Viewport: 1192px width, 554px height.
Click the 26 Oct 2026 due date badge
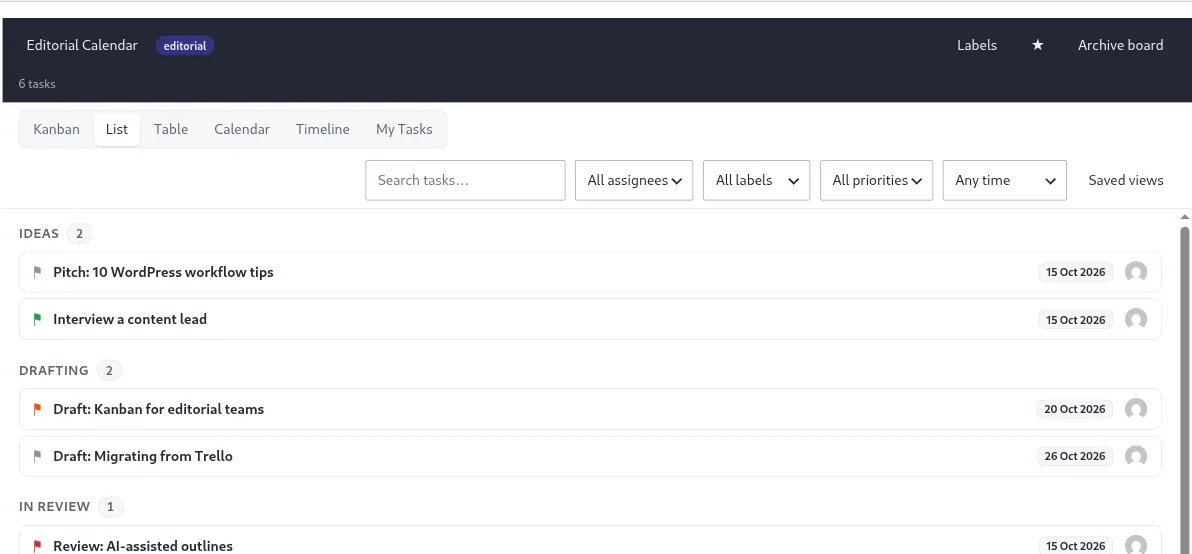pyautogui.click(x=1075, y=456)
